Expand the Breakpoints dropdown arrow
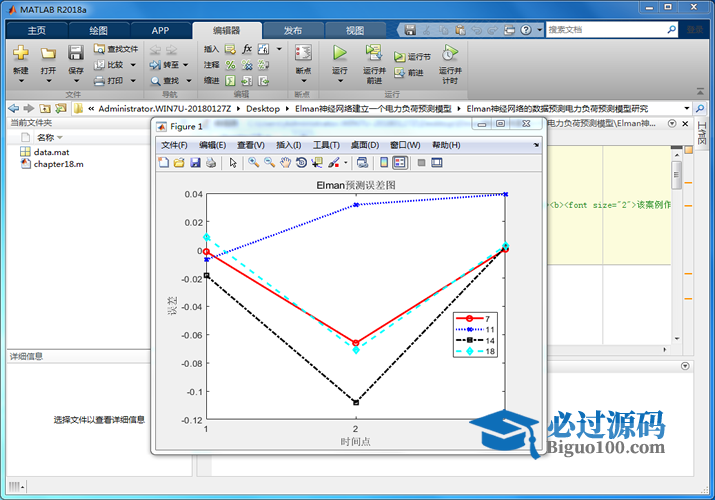The width and height of the screenshot is (715, 500). point(304,81)
